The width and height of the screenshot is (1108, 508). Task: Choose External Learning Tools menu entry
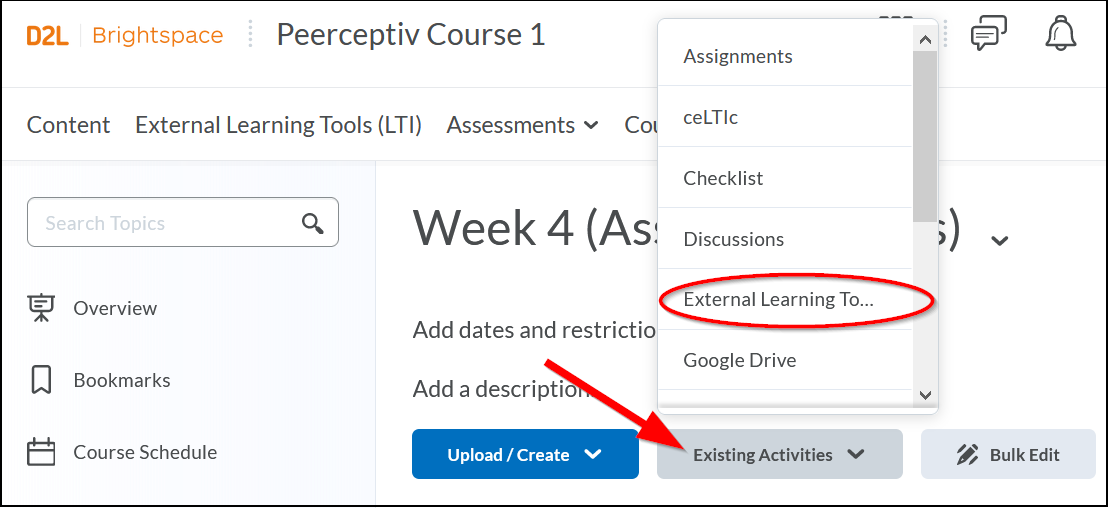tap(778, 299)
